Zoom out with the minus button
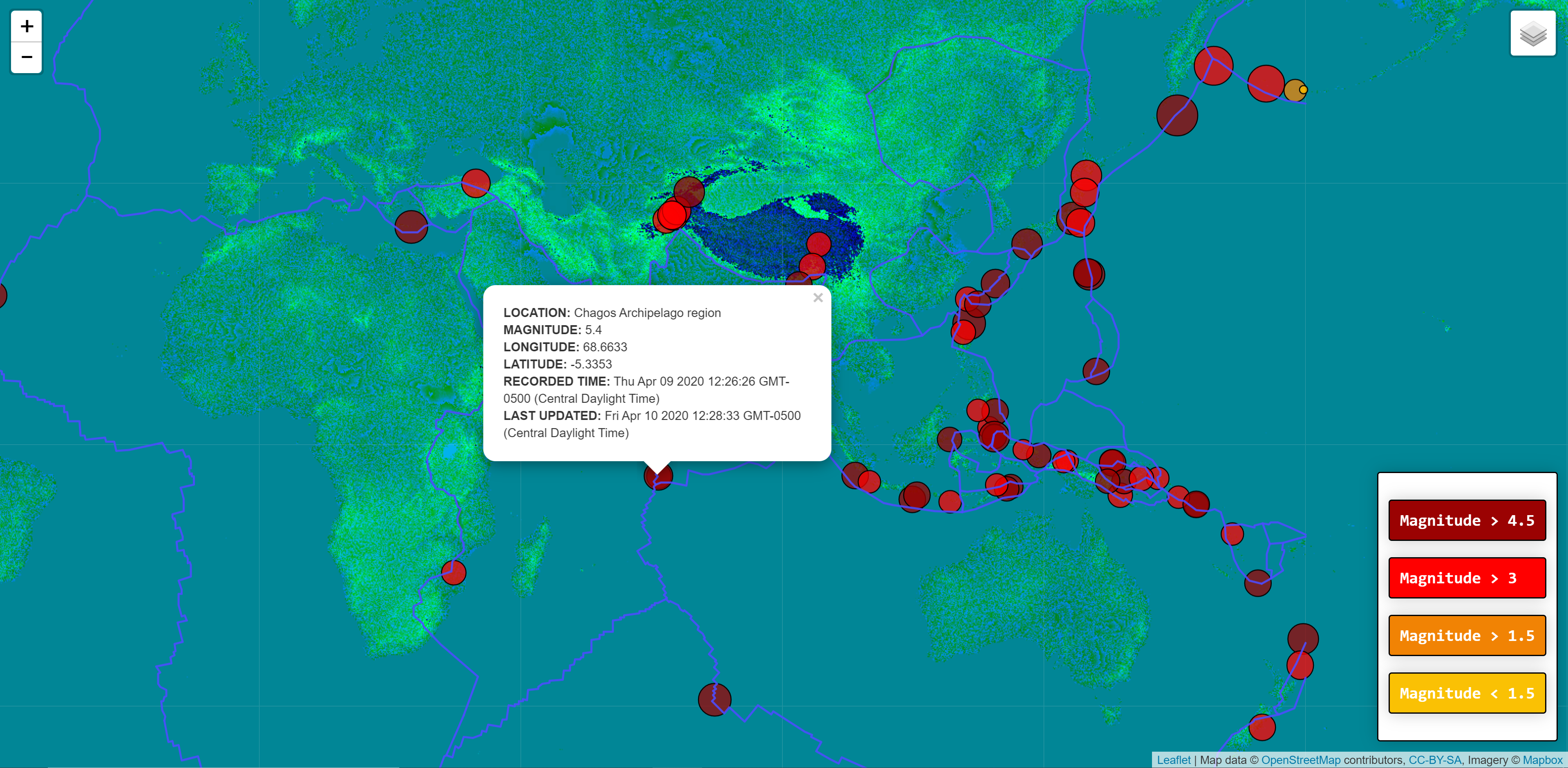Viewport: 1568px width, 768px height. click(26, 57)
